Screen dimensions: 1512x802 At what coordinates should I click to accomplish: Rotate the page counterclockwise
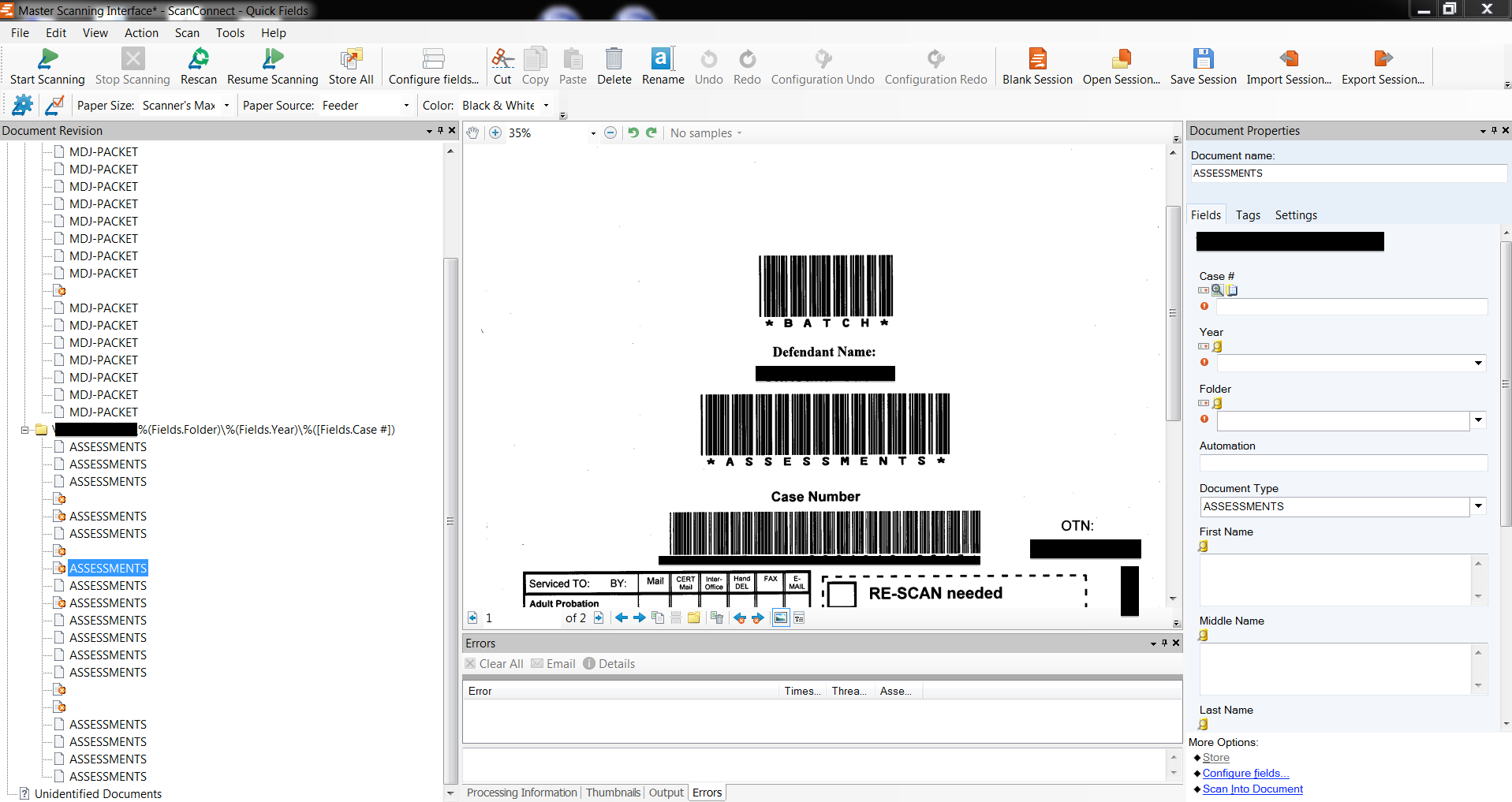coord(633,132)
